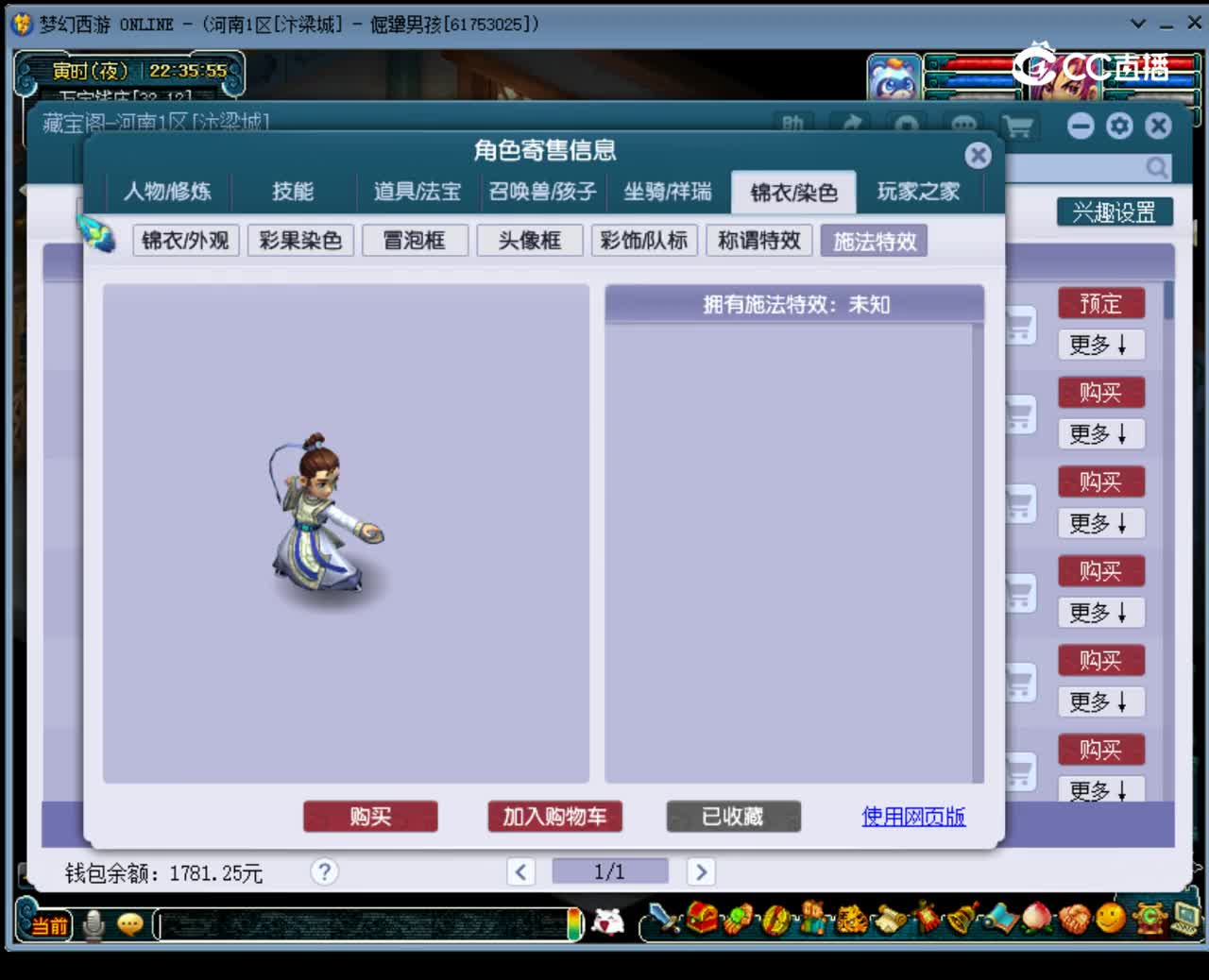Image resolution: width=1209 pixels, height=980 pixels.
Task: Click the golden bell icon in bottom bar
Action: point(962,918)
